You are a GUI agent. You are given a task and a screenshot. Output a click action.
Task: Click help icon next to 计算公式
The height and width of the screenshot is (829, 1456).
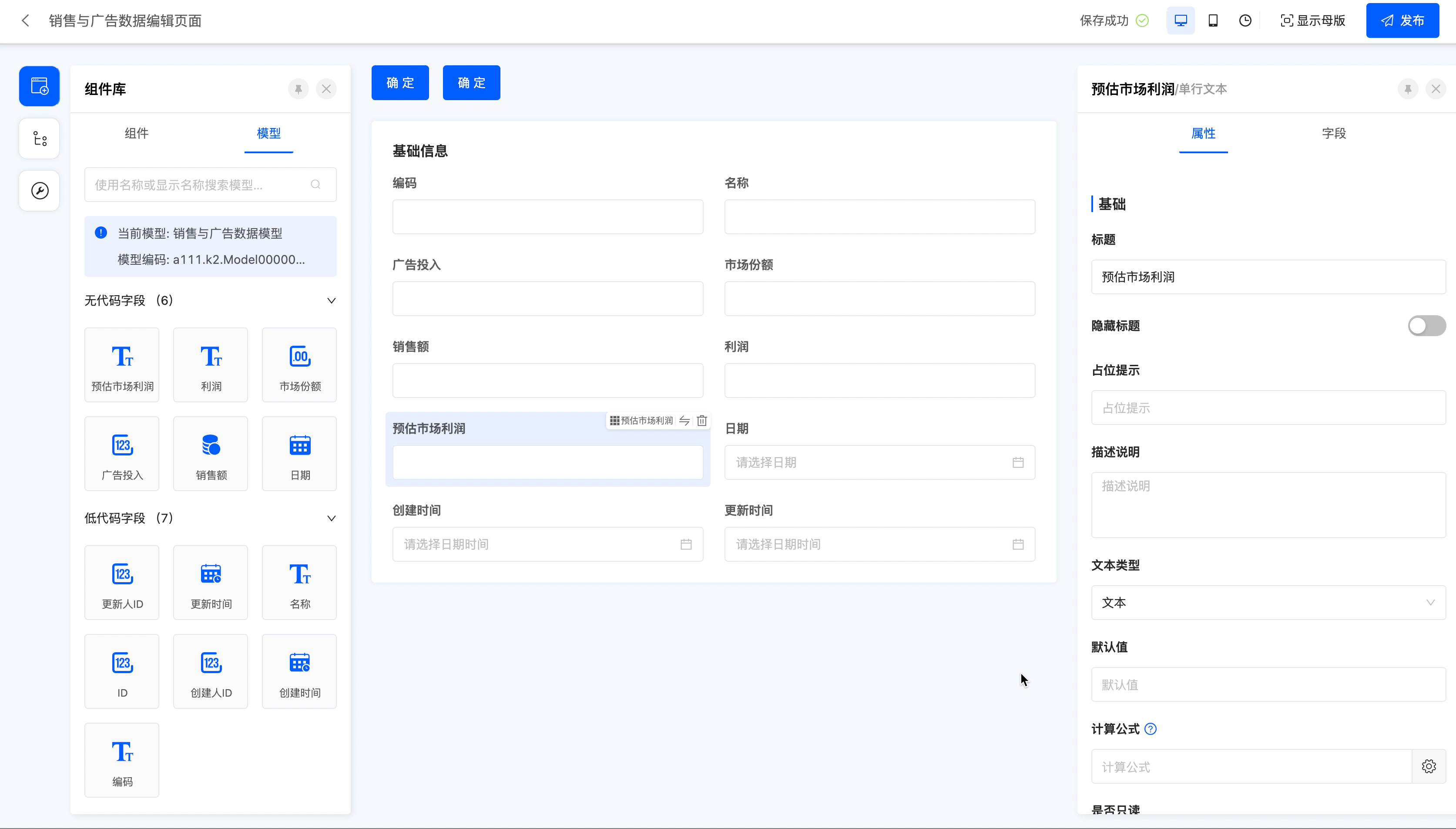[x=1150, y=729]
